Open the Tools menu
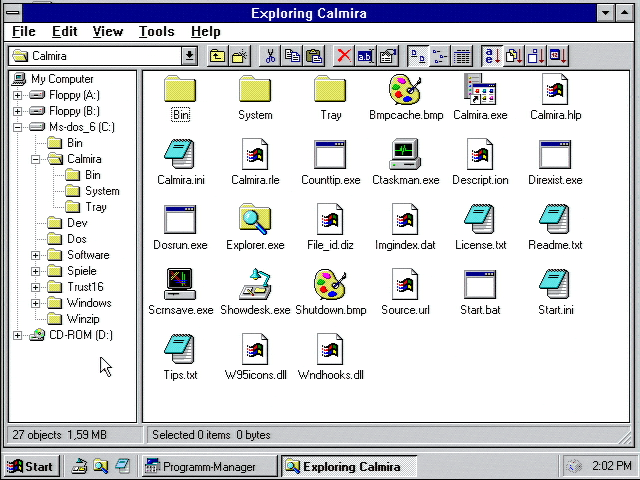640x480 pixels. point(156,31)
